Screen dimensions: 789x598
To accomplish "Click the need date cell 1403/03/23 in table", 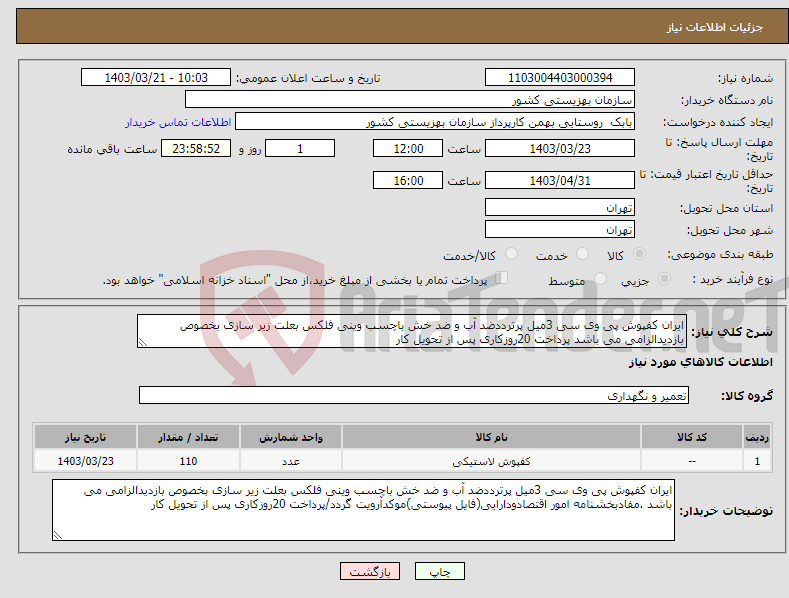I will (x=85, y=461).
